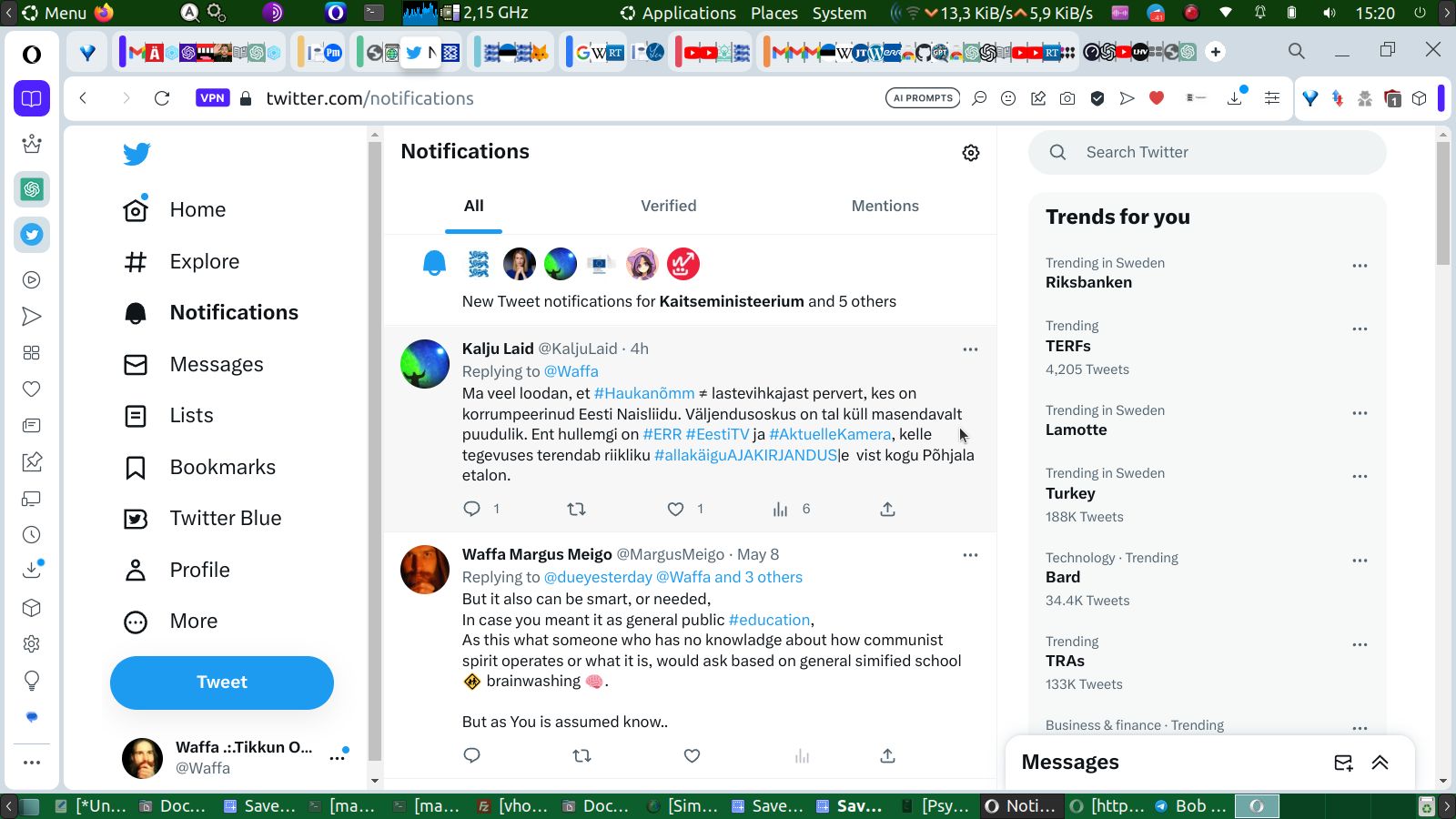Viewport: 1456px width, 819px height.
Task: Switch to the All notifications tab
Action: click(473, 207)
